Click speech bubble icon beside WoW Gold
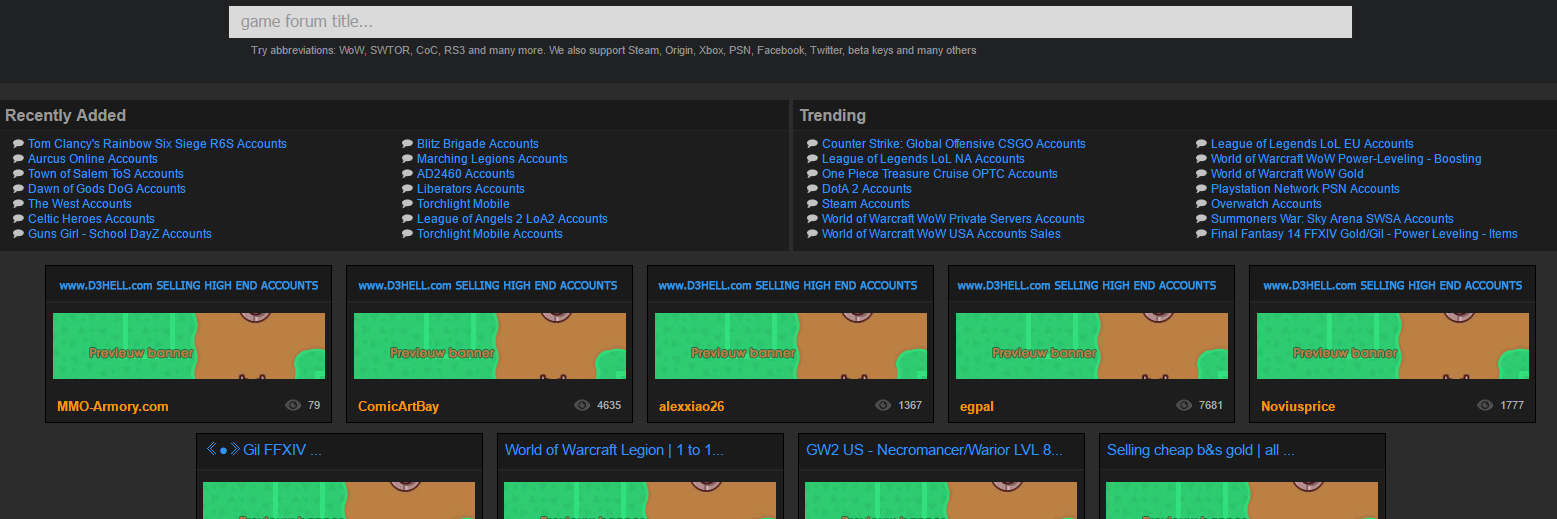This screenshot has height=519, width=1557. click(1202, 174)
